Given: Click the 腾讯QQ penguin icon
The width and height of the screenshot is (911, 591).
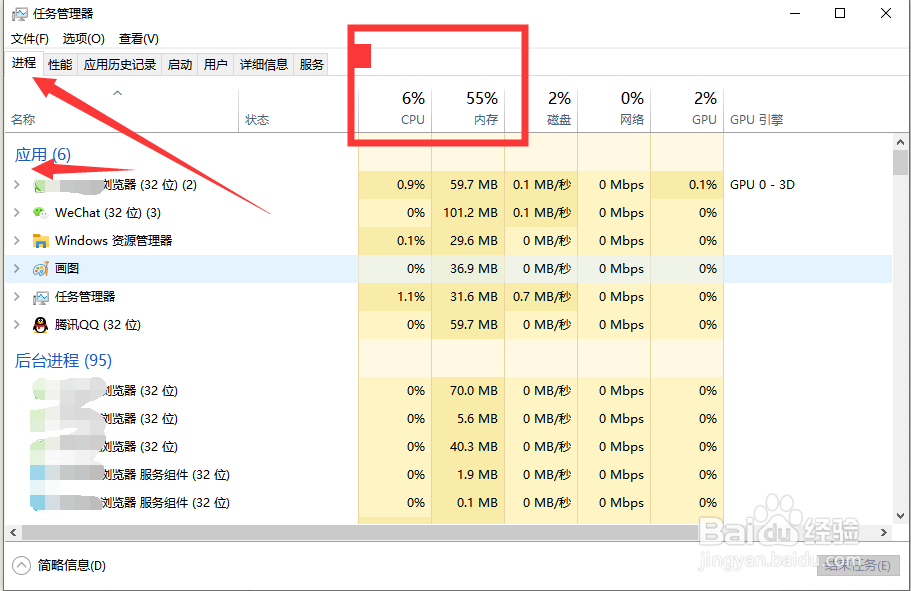Looking at the screenshot, I should coord(40,325).
